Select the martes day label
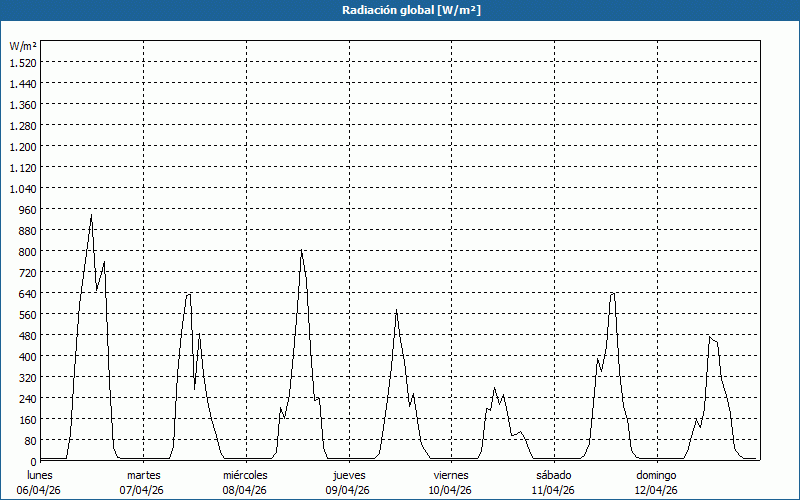The image size is (800, 500). [143, 474]
